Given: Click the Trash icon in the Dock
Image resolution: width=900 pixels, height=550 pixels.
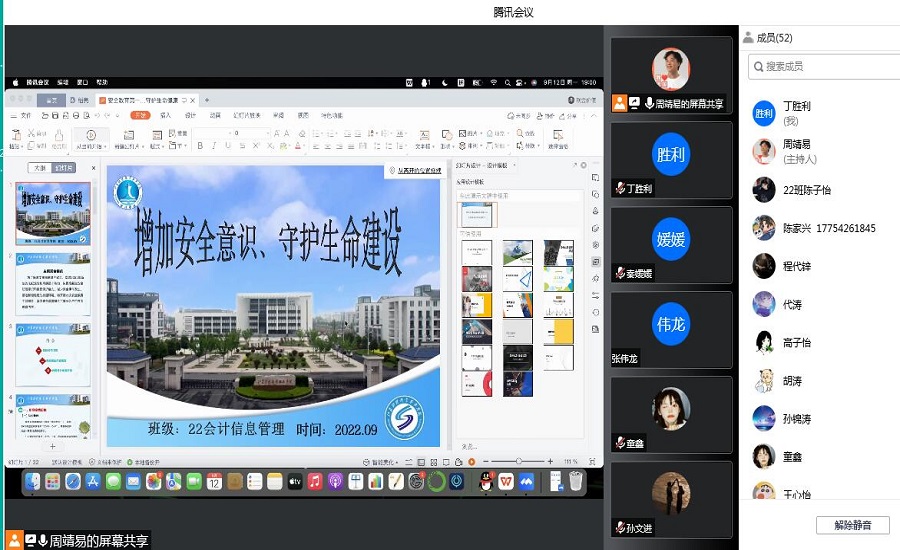Looking at the screenshot, I should point(576,482).
